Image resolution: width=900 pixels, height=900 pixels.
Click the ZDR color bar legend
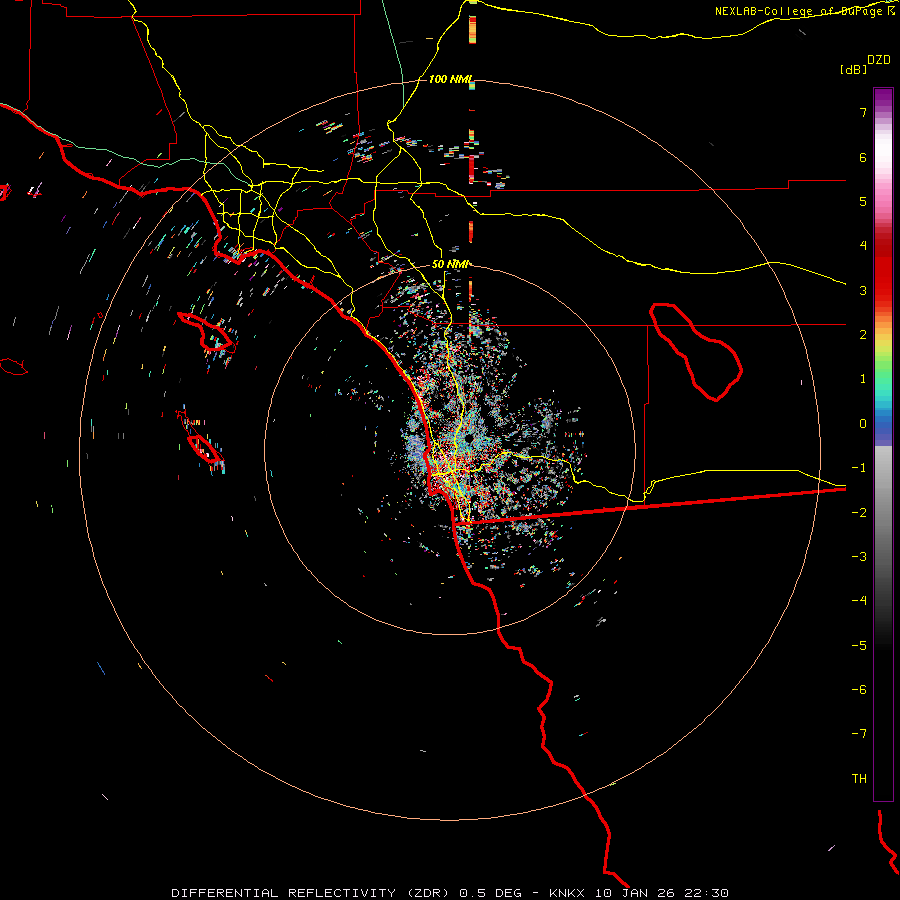click(x=883, y=444)
